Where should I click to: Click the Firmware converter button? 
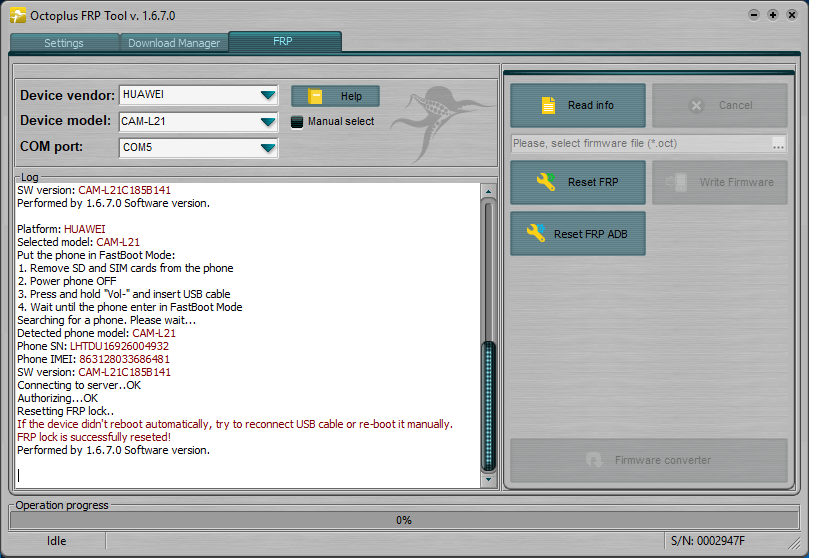click(x=649, y=460)
